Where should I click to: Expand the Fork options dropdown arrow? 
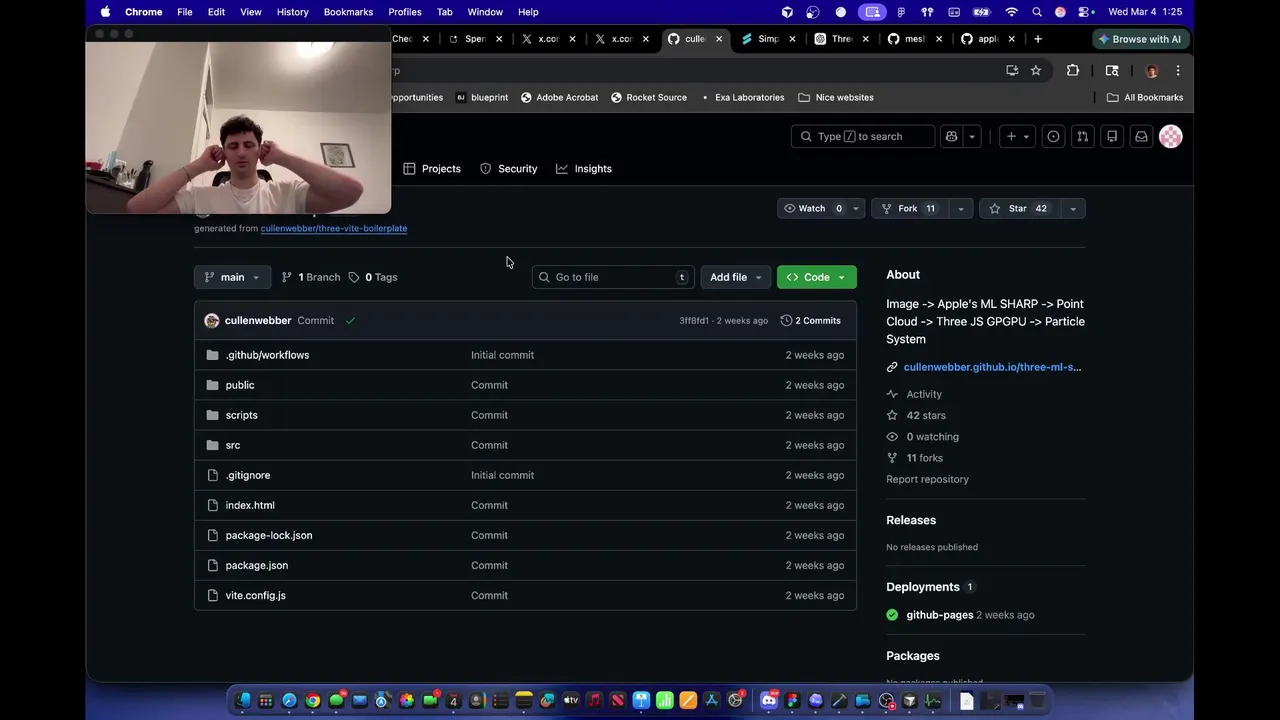961,208
